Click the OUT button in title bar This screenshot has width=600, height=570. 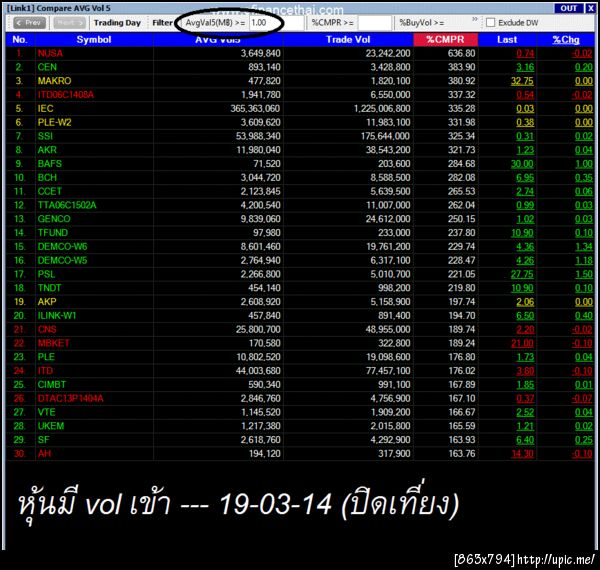pos(569,8)
